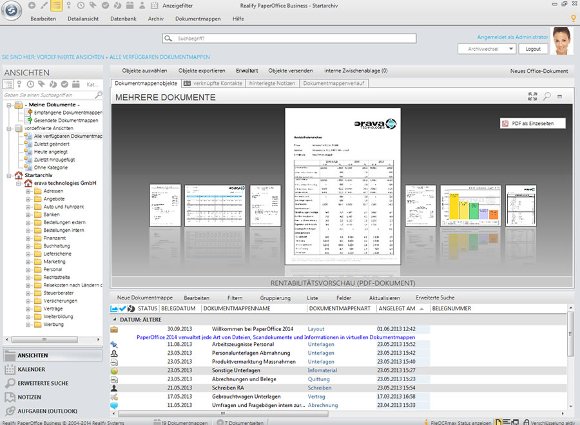Click the KALENDER icon in sidebar navigation
This screenshot has height=425, width=580.
click(10, 369)
